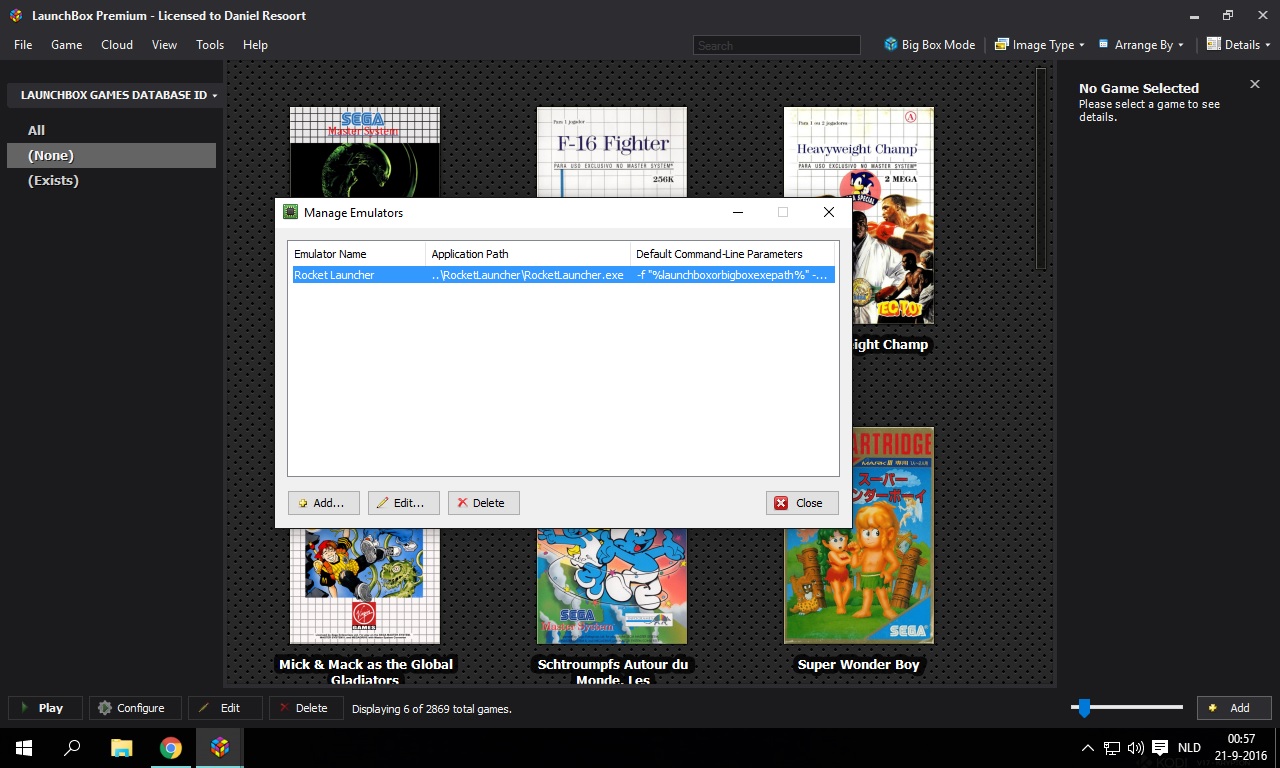Sort by Default Command-Line Parameters column
This screenshot has height=768, width=1280.
coord(732,254)
